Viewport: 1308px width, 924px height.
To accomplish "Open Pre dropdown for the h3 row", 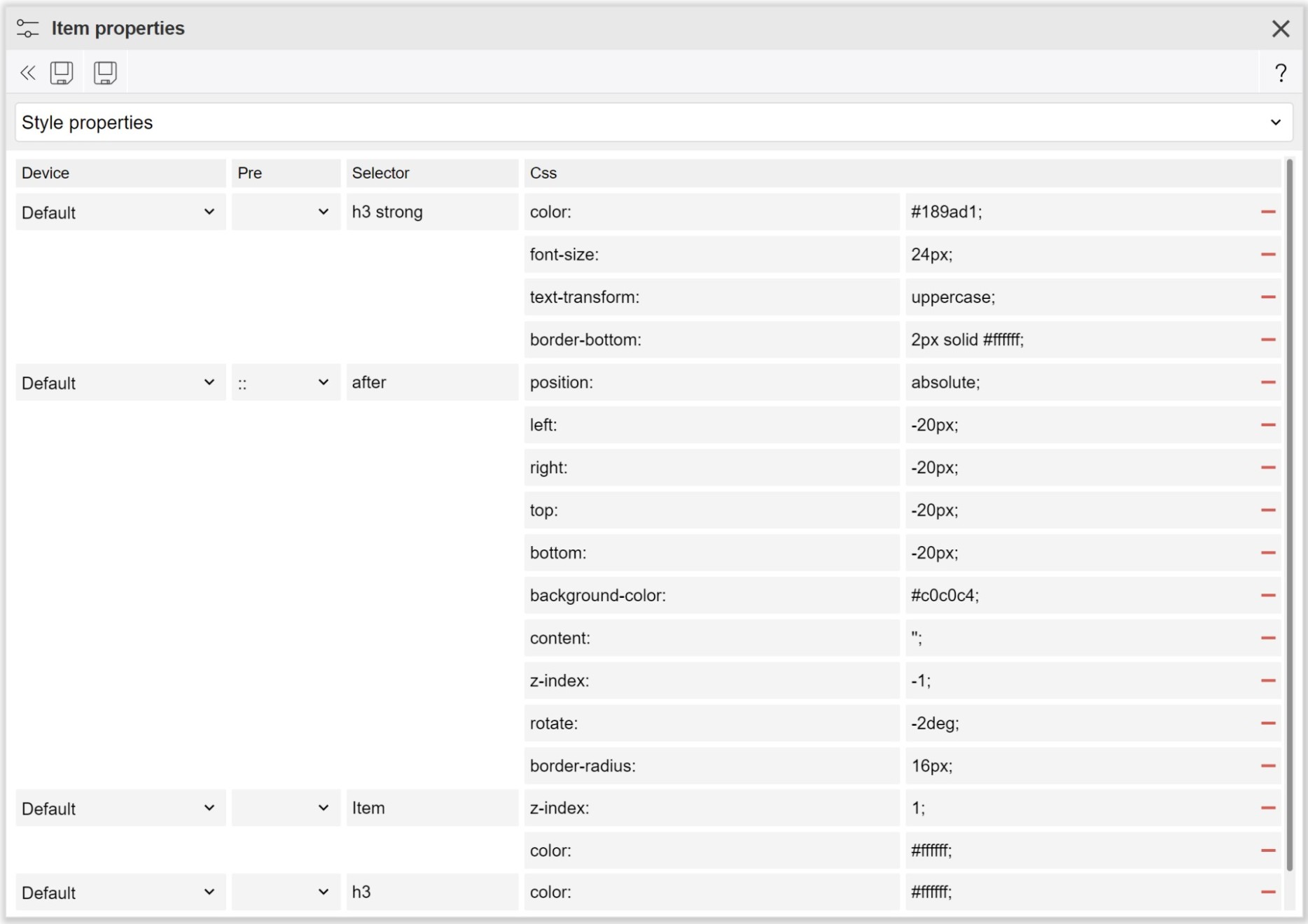I will (x=285, y=892).
